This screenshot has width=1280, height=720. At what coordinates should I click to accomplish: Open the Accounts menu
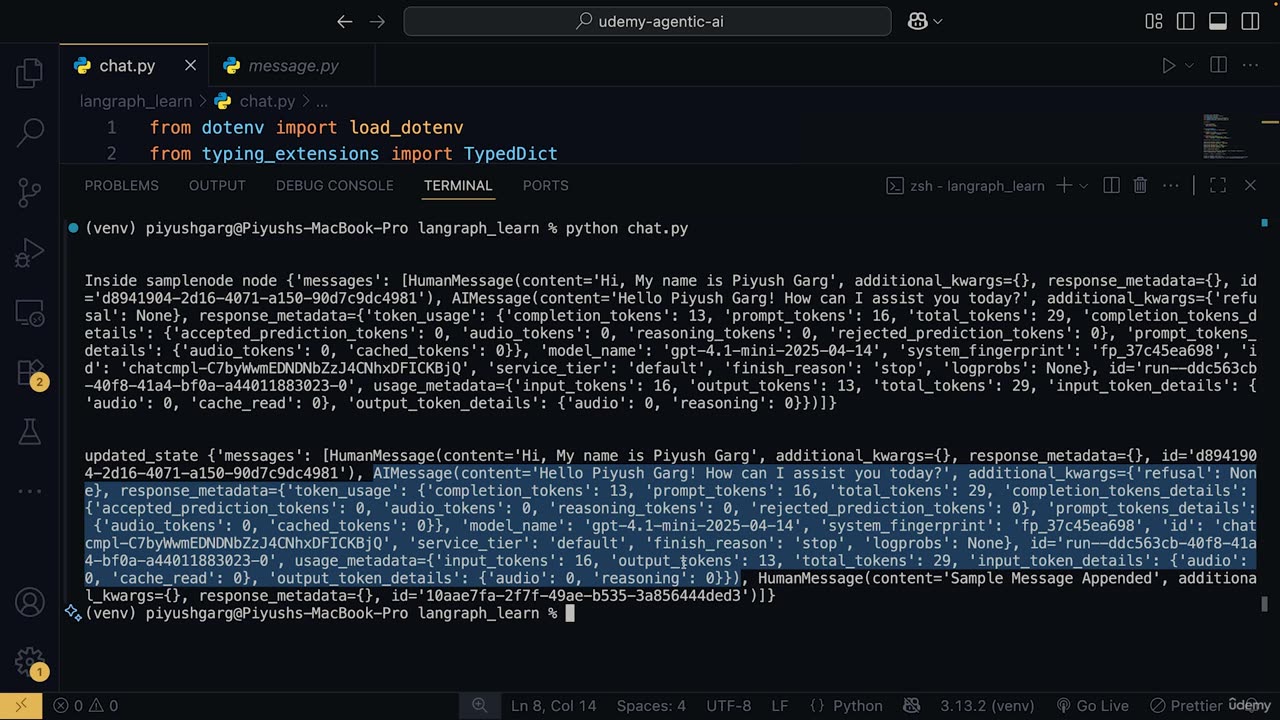pos(29,603)
